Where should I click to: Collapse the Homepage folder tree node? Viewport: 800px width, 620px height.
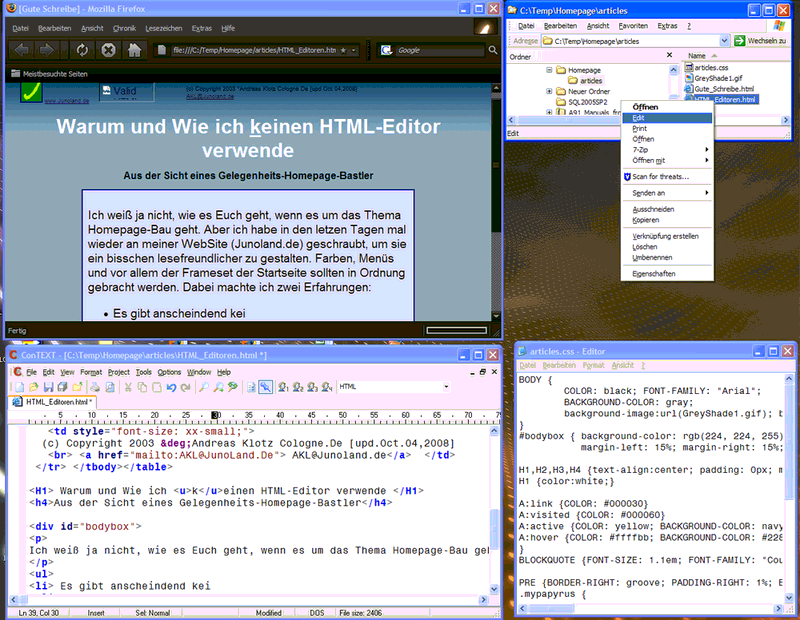click(x=548, y=70)
